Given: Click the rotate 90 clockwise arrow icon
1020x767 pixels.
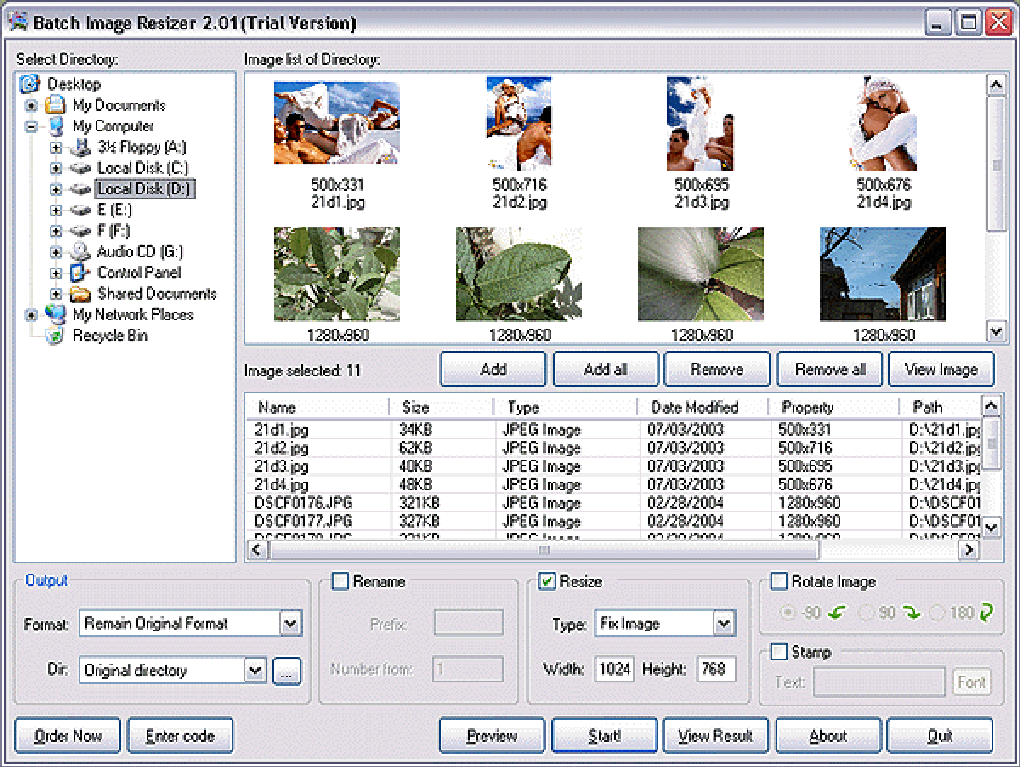Looking at the screenshot, I should (912, 613).
